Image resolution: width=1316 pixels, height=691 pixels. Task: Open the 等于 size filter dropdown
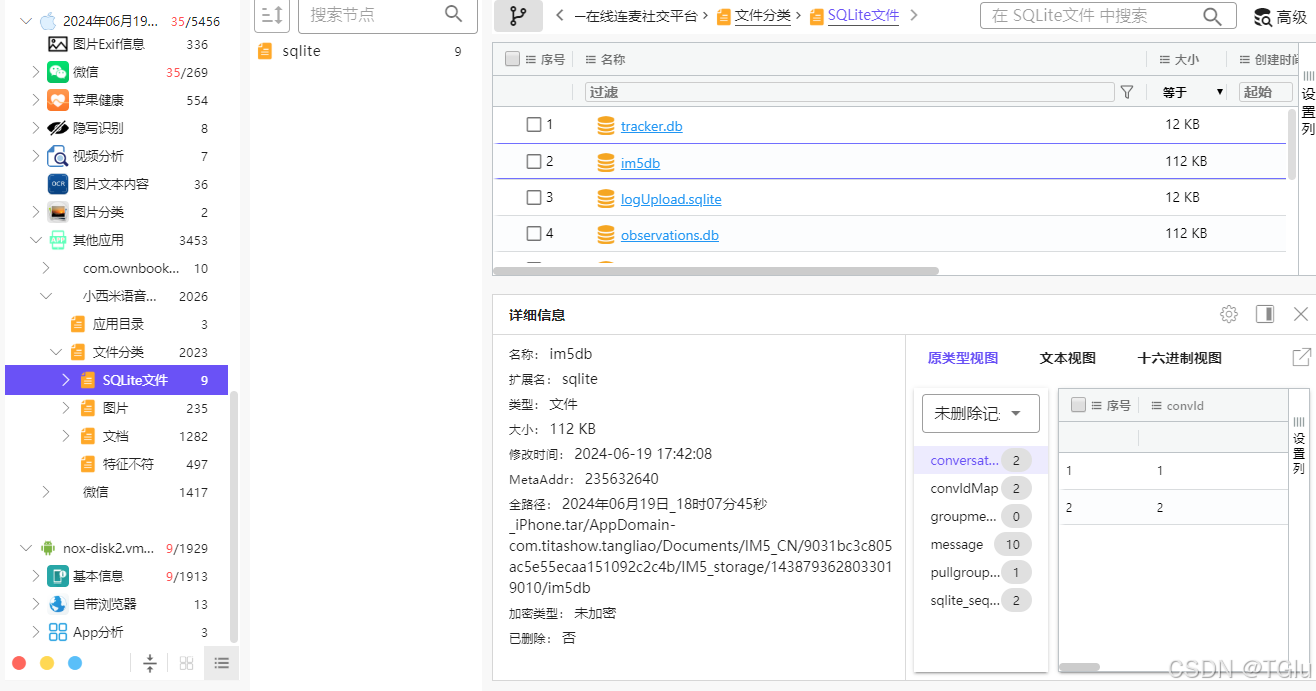click(1192, 92)
